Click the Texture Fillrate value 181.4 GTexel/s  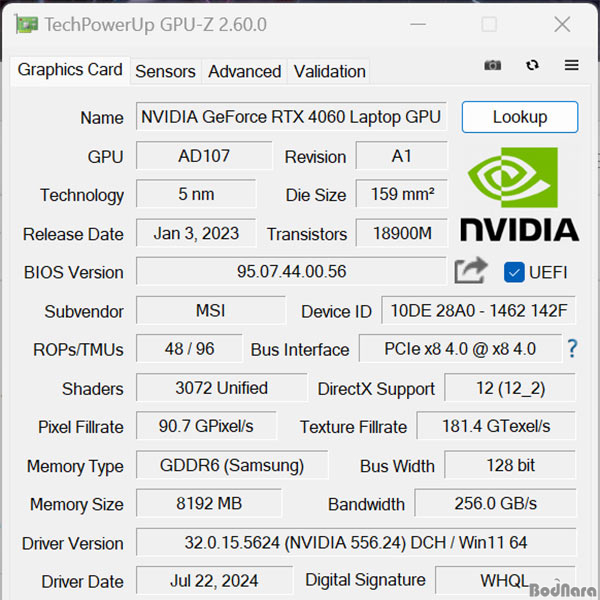tap(496, 426)
